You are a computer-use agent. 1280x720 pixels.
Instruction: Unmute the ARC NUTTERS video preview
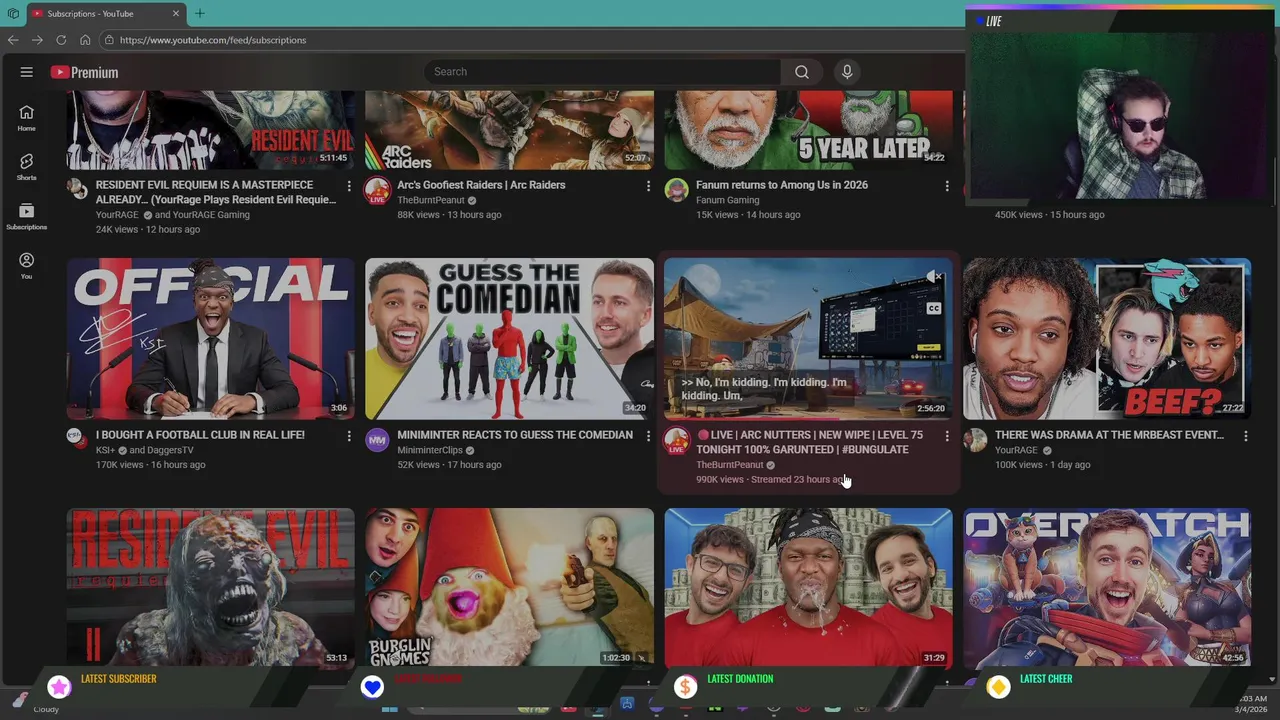coord(934,277)
